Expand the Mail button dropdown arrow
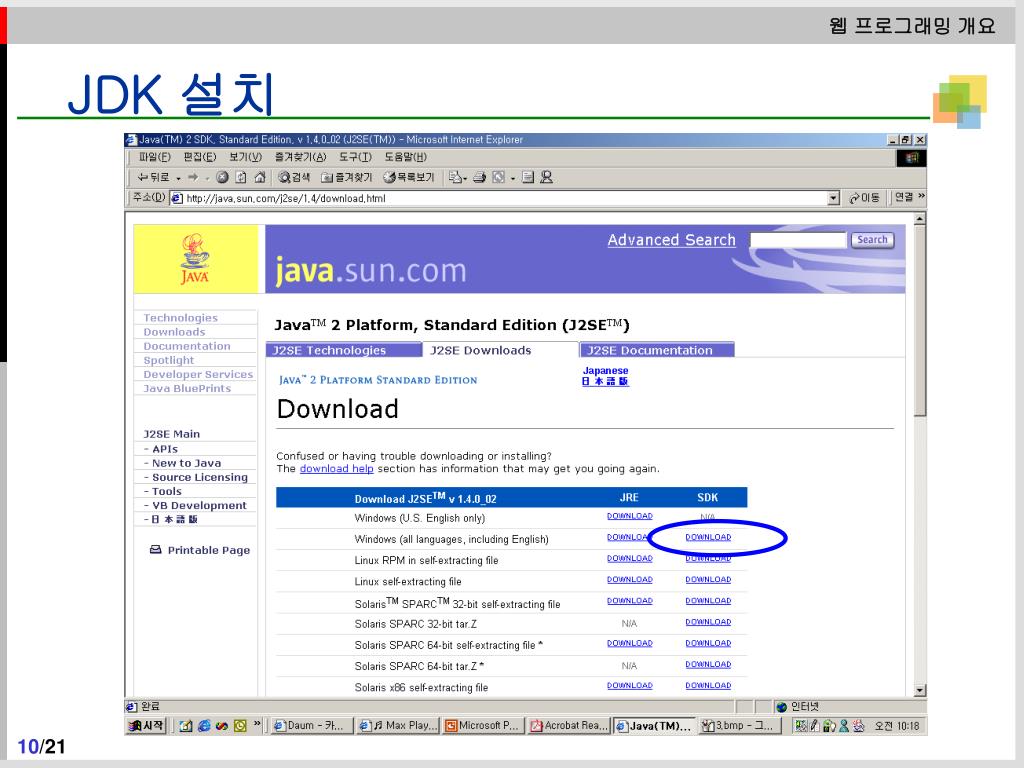This screenshot has width=1024, height=768. 465,178
